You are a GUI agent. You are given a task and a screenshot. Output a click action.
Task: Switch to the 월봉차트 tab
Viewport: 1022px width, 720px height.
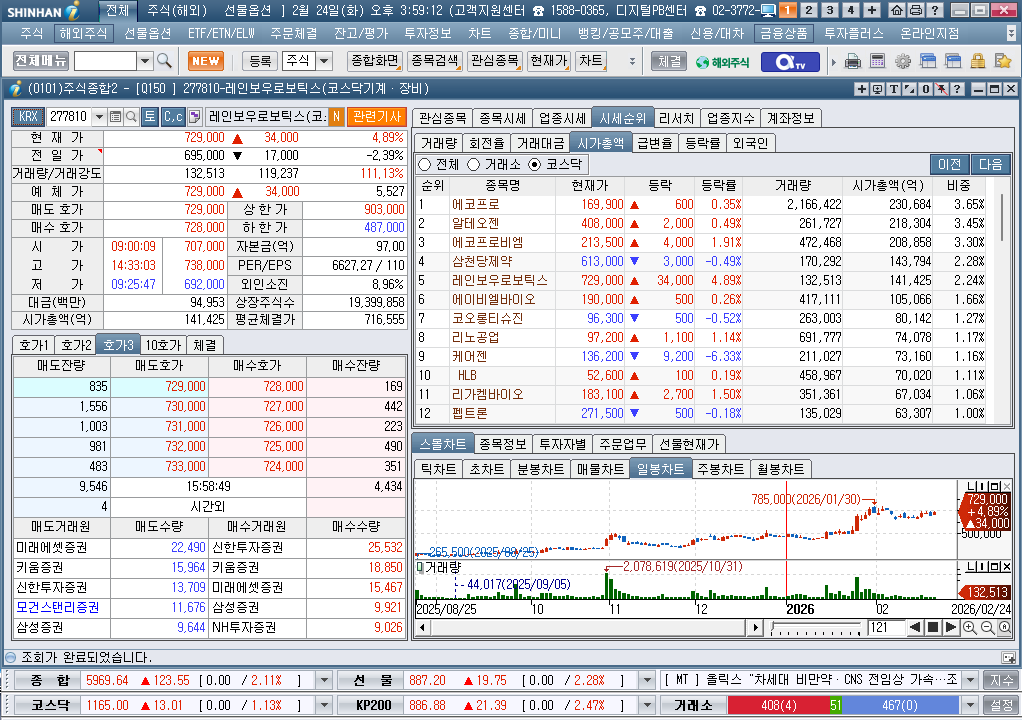[780, 469]
